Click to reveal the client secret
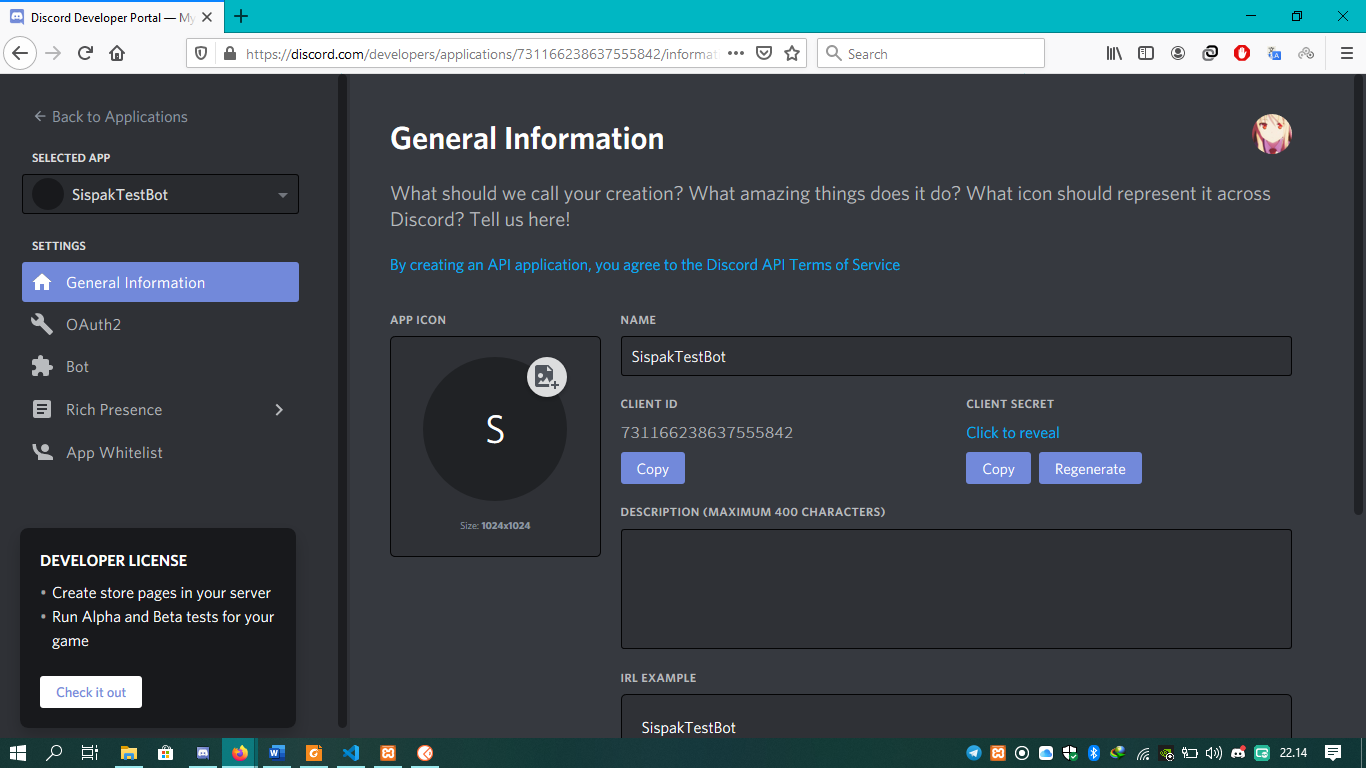Viewport: 1366px width, 768px height. 1013,433
